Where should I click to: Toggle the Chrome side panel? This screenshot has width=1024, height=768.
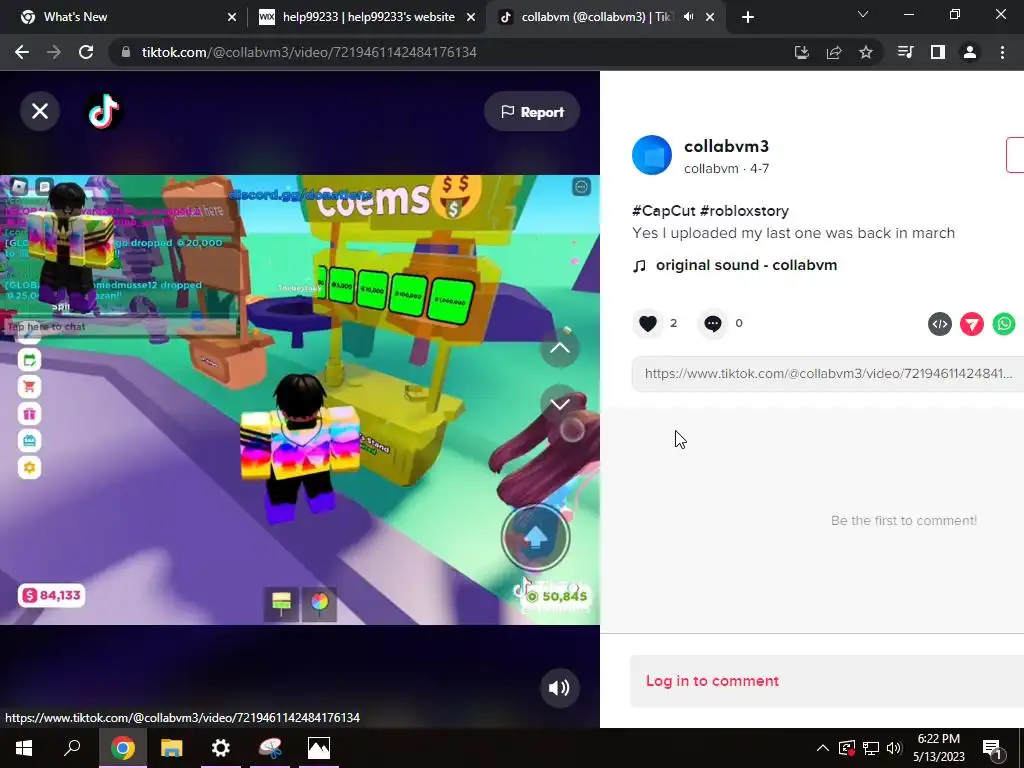(938, 52)
